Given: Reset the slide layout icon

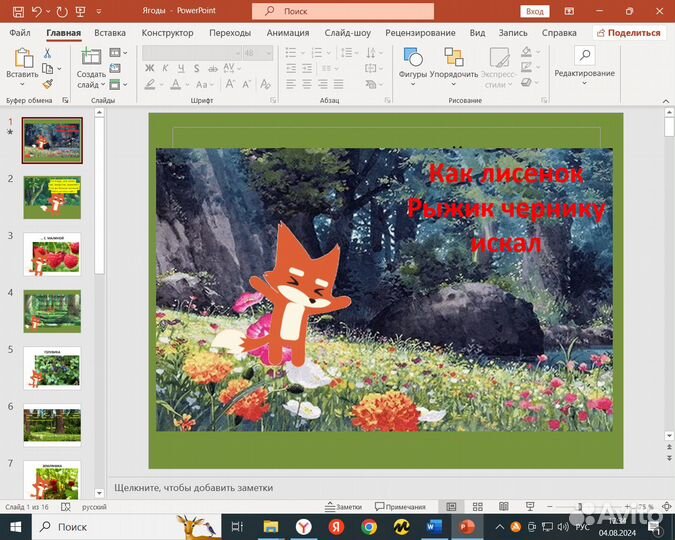Looking at the screenshot, I should tap(115, 68).
